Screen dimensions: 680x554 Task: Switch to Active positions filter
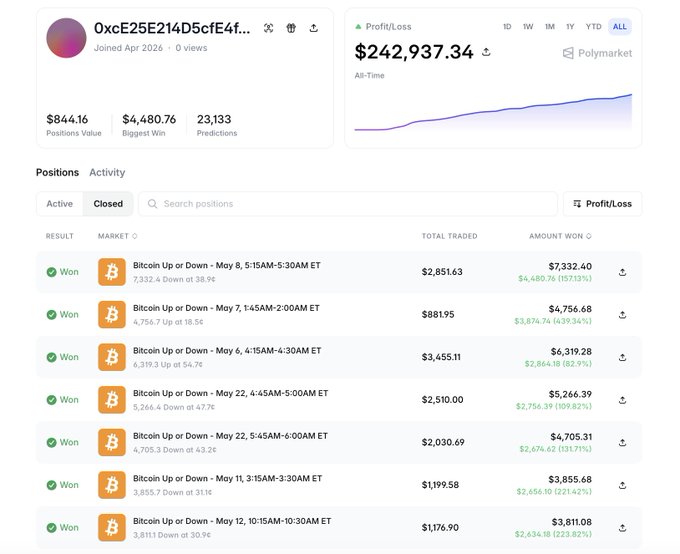click(60, 203)
